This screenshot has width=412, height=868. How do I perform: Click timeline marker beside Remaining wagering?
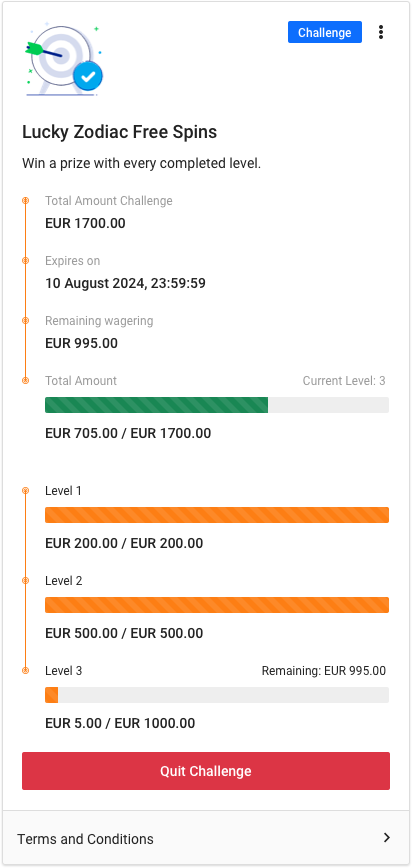pos(25,321)
